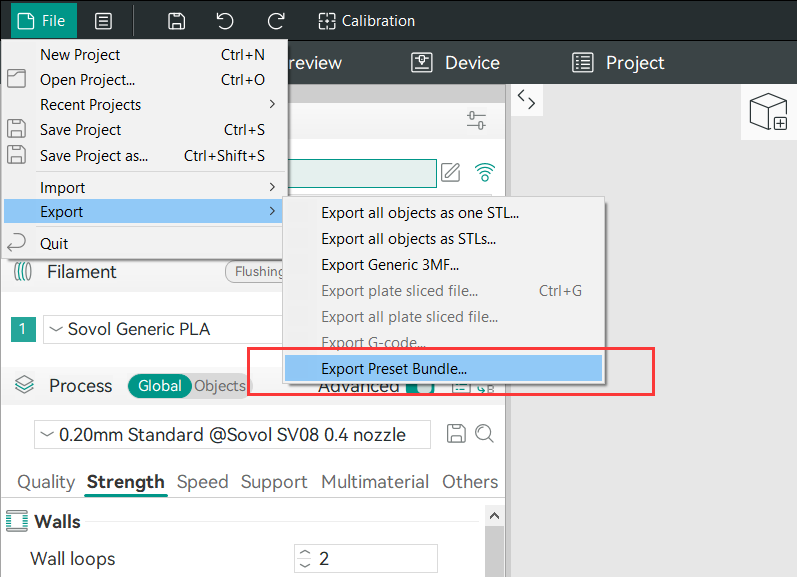This screenshot has height=577, width=797.
Task: Click the save floppy icon in top toolbar
Action: tap(176, 21)
